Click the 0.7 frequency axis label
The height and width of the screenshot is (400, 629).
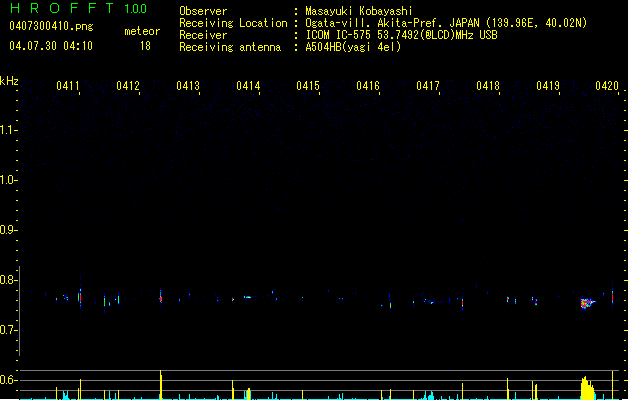(7, 330)
